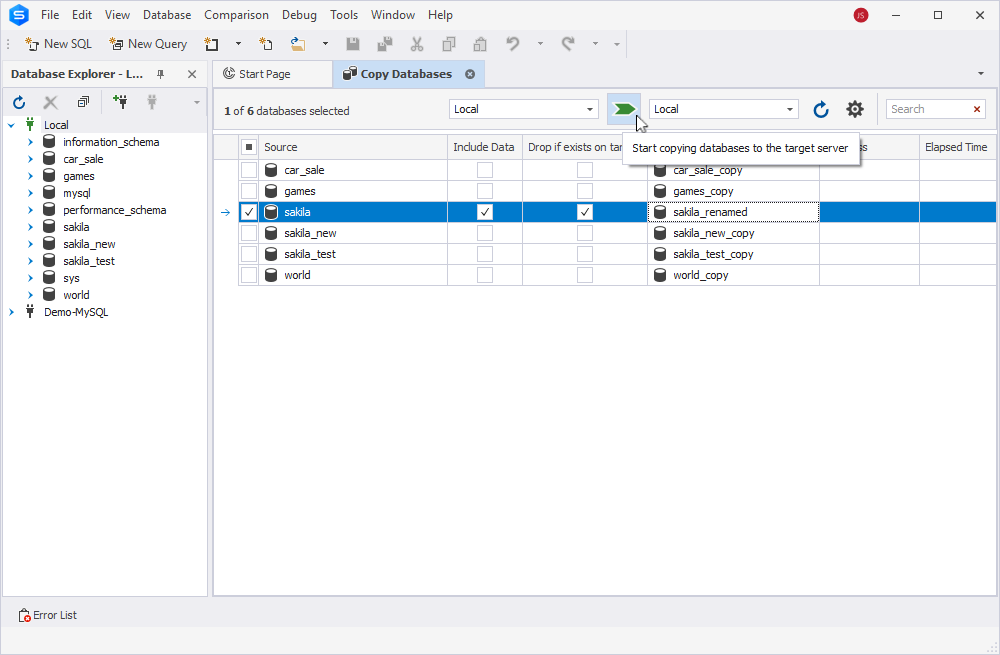Click the New Query button

coord(148,44)
